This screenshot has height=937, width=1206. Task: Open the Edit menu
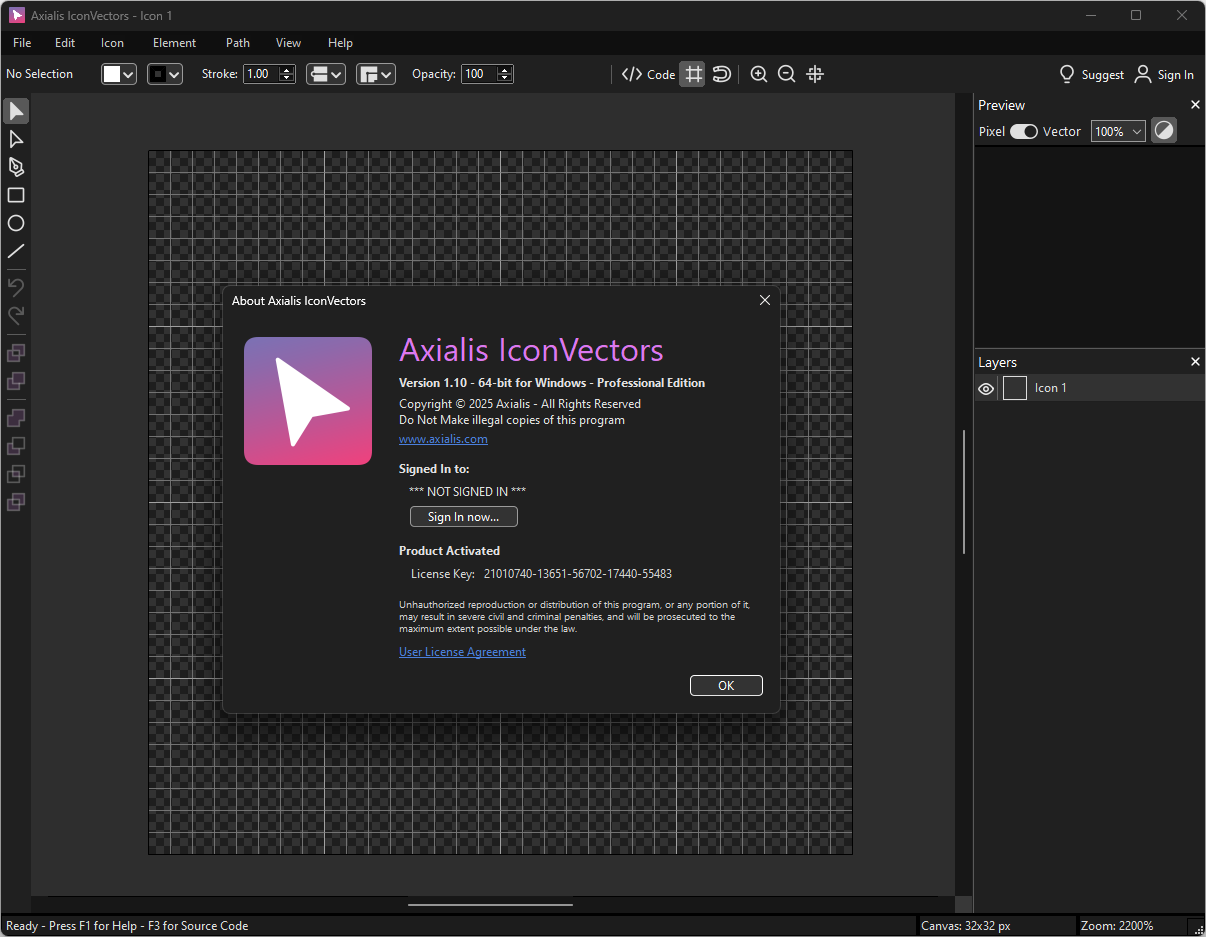[65, 43]
